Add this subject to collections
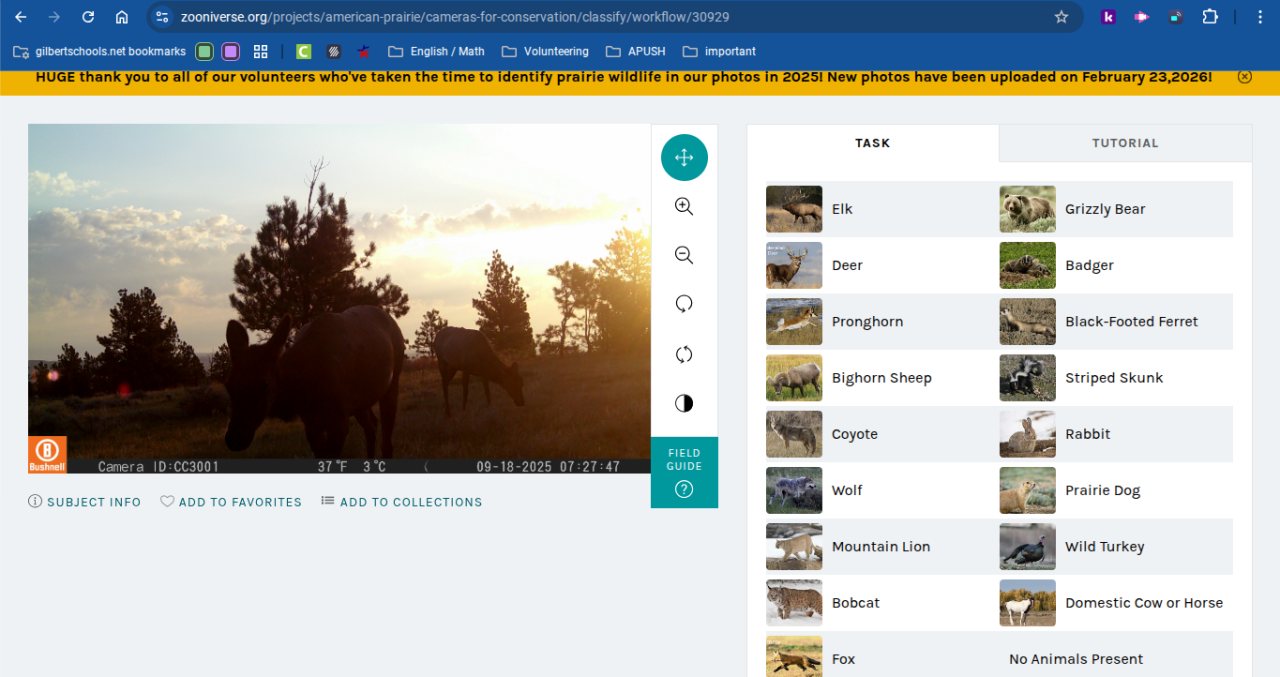The width and height of the screenshot is (1280, 677). click(x=401, y=502)
